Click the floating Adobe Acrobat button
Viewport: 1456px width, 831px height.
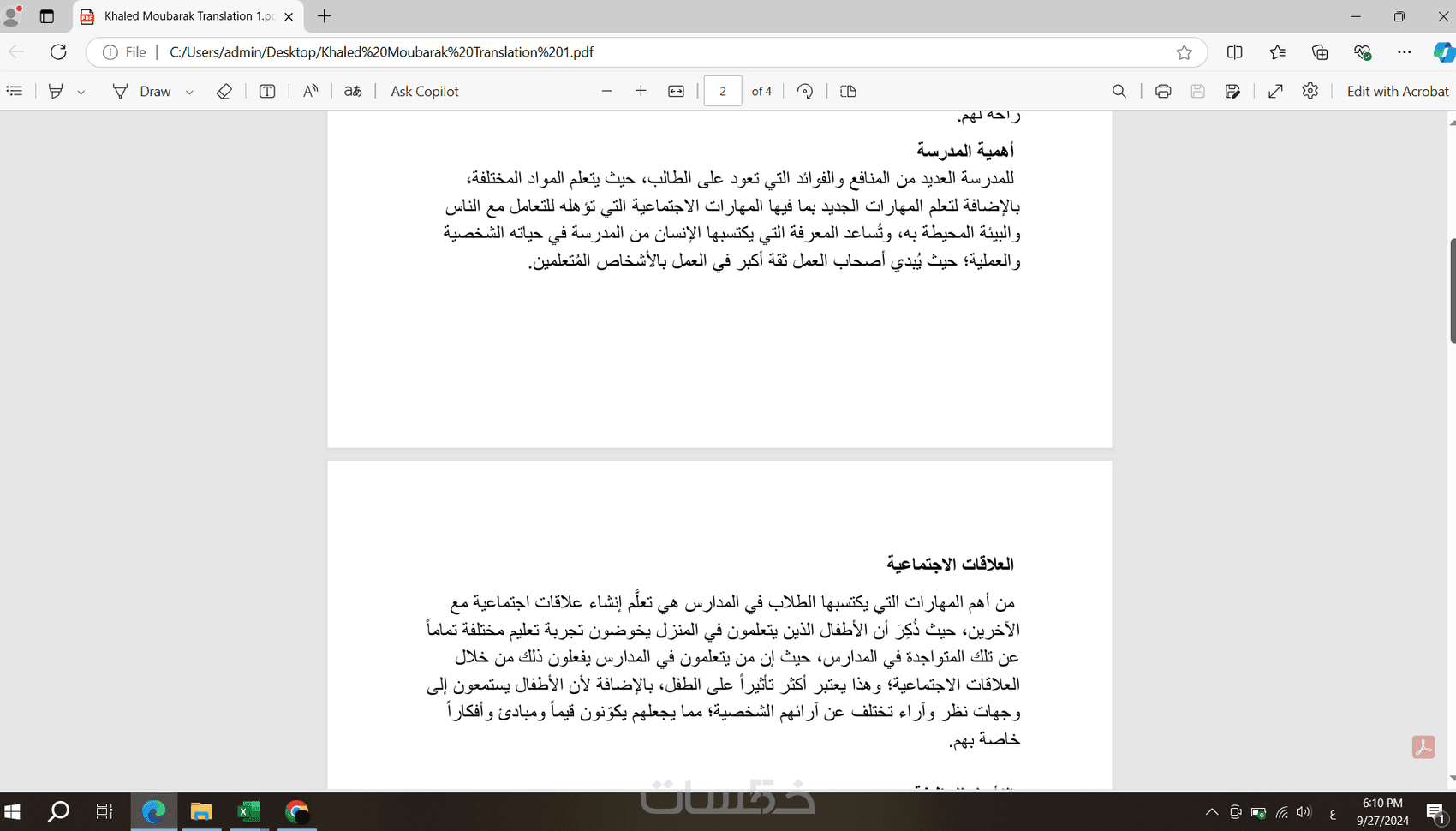point(1423,747)
